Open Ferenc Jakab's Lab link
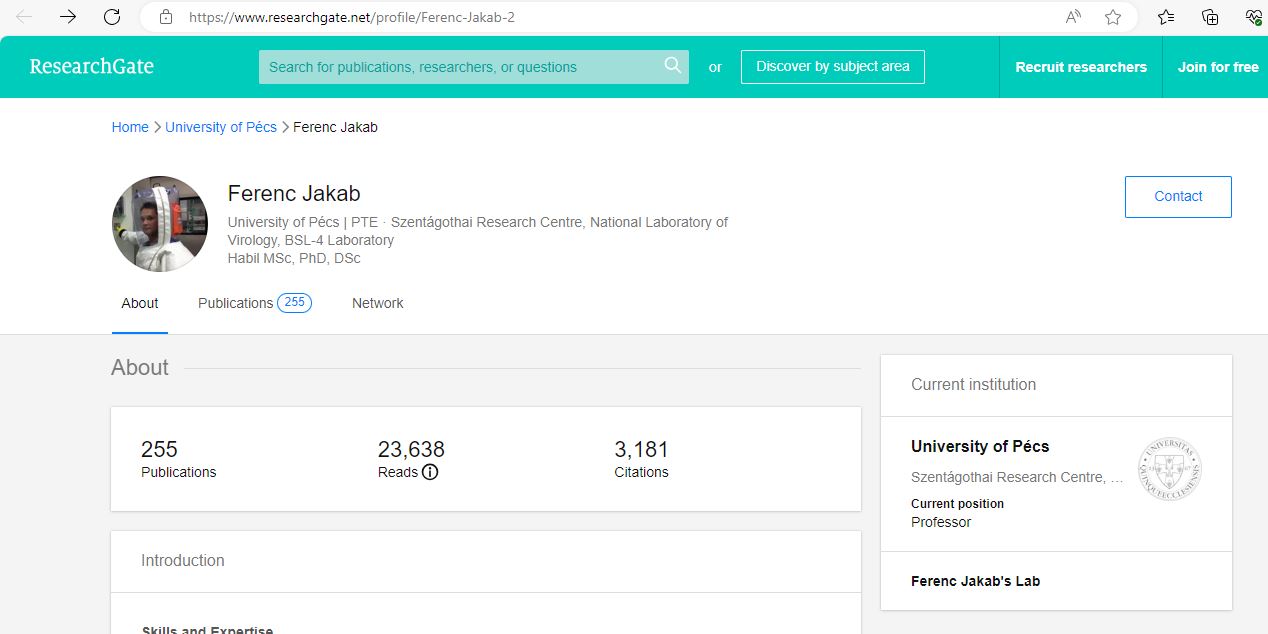Screen dimensions: 1268x634 [975, 581]
